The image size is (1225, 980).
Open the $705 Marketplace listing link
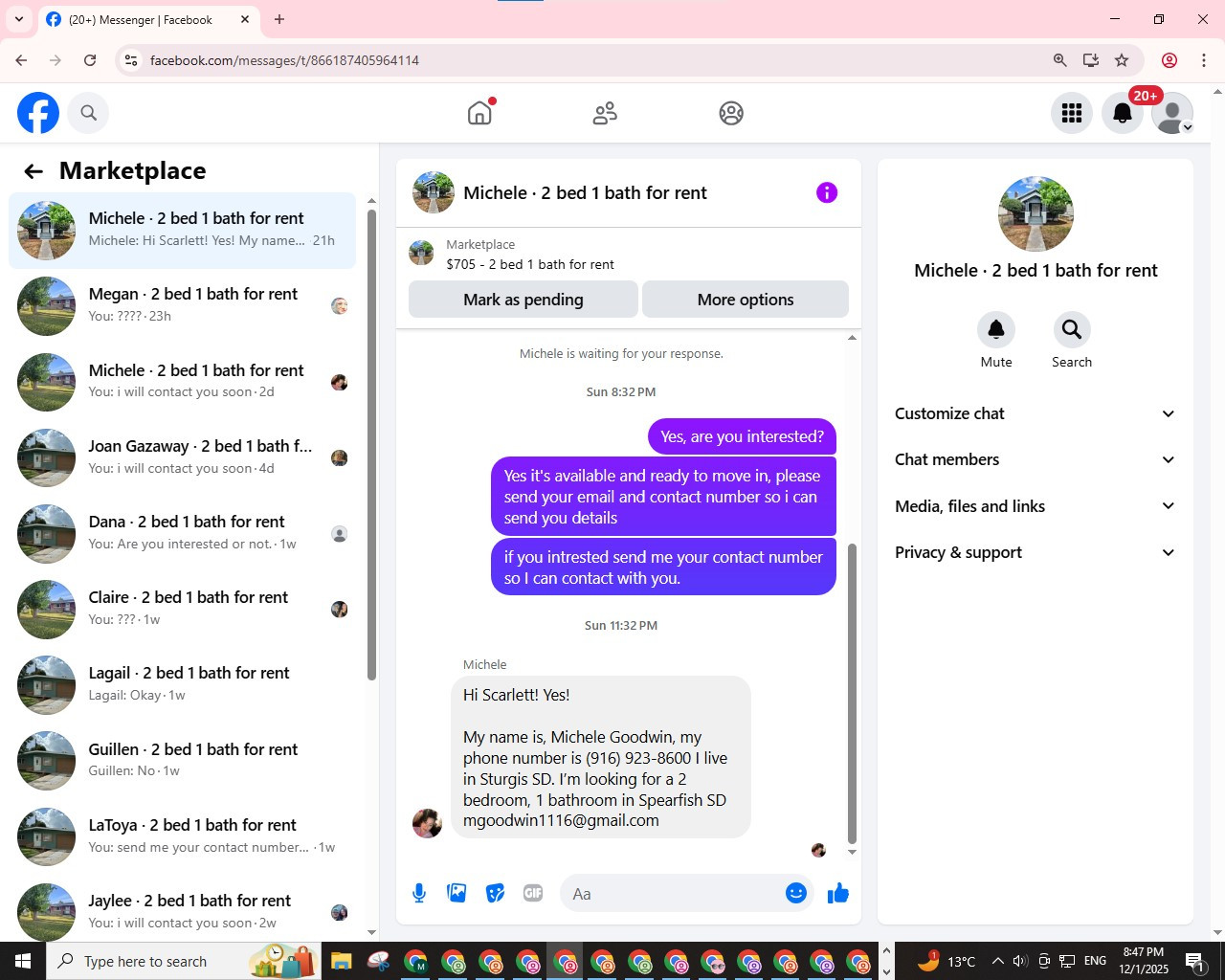point(530,264)
